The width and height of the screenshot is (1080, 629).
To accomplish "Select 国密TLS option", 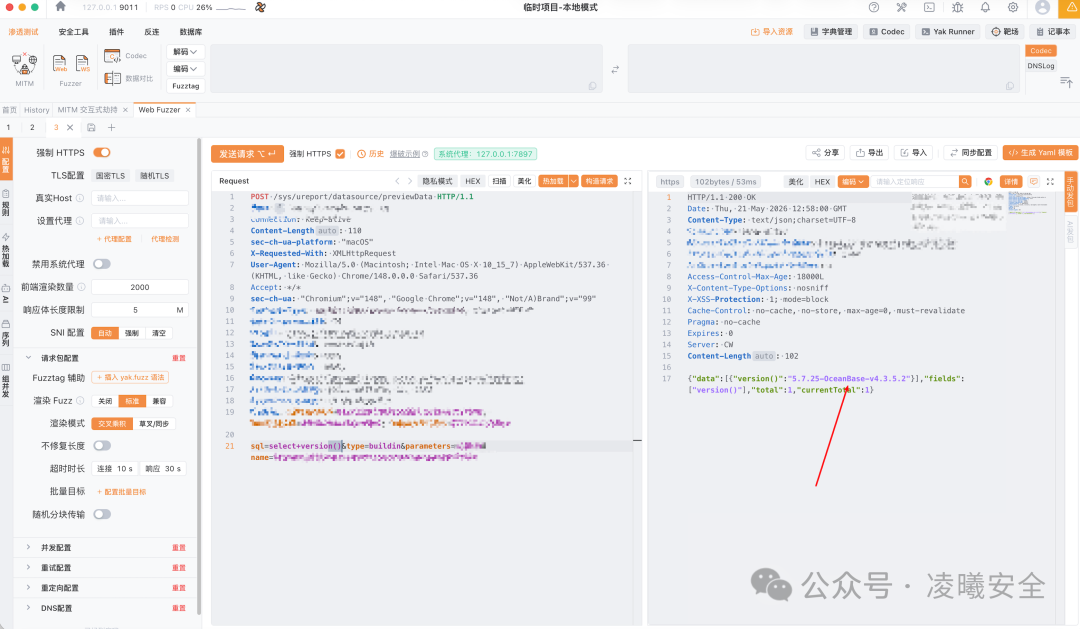I will pos(110,176).
